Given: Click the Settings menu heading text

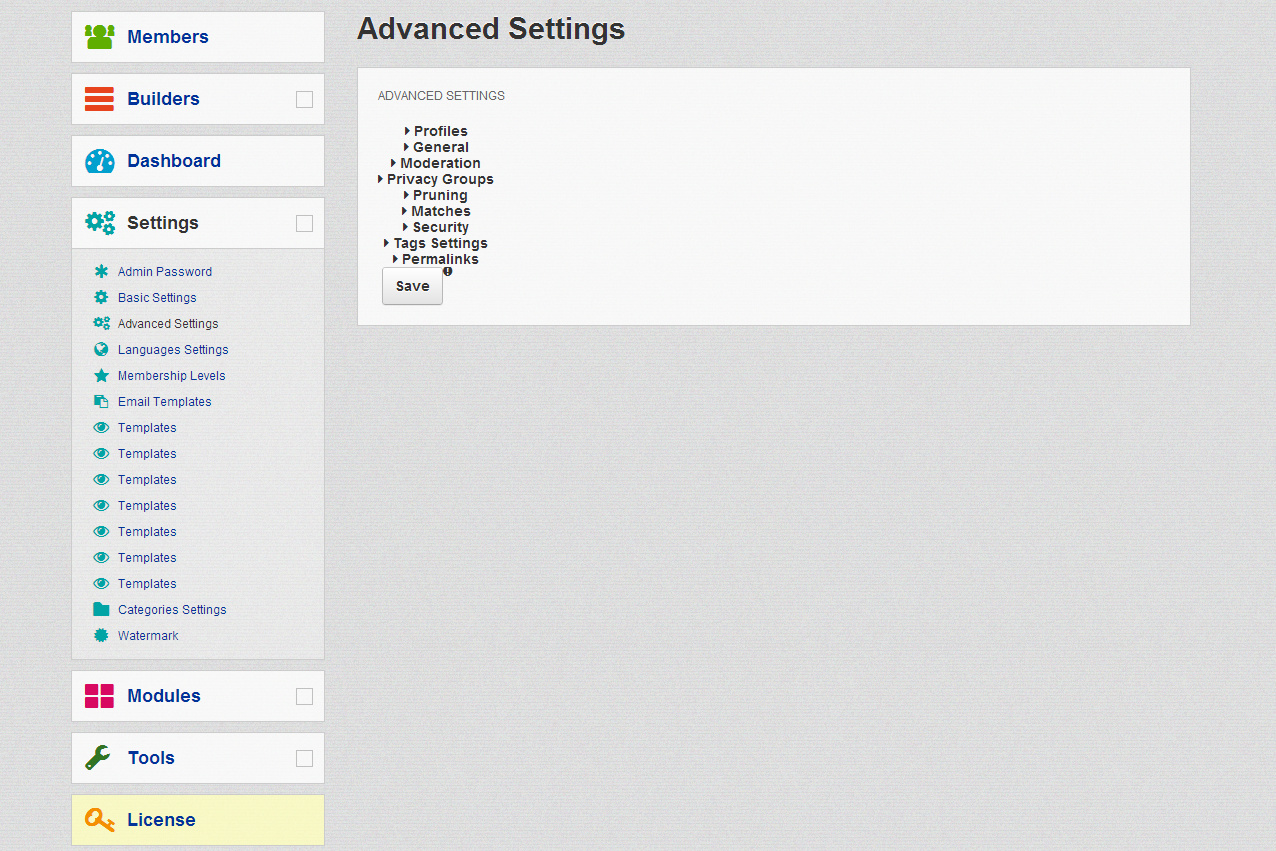Looking at the screenshot, I should 163,223.
